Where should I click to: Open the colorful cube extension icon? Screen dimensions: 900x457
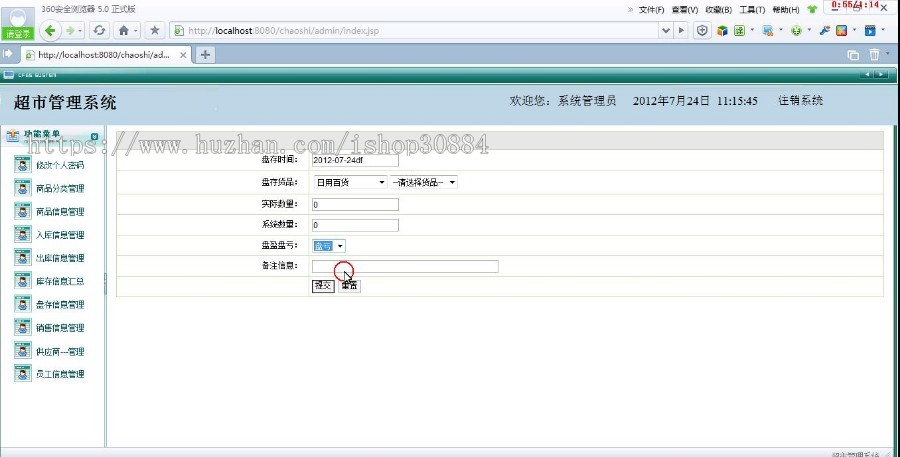(x=722, y=30)
